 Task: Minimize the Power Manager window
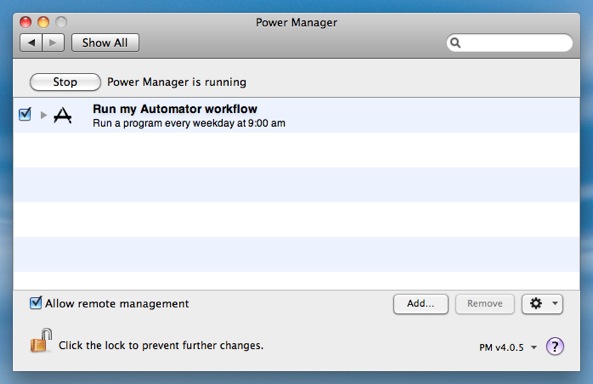point(43,22)
